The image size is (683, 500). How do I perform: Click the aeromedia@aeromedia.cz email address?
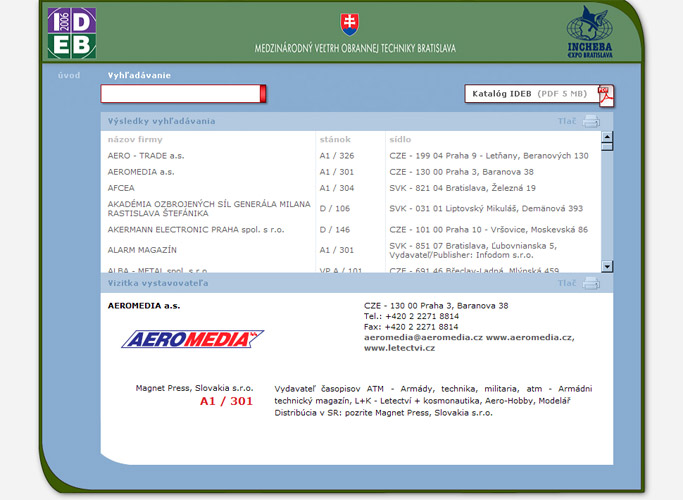click(423, 338)
